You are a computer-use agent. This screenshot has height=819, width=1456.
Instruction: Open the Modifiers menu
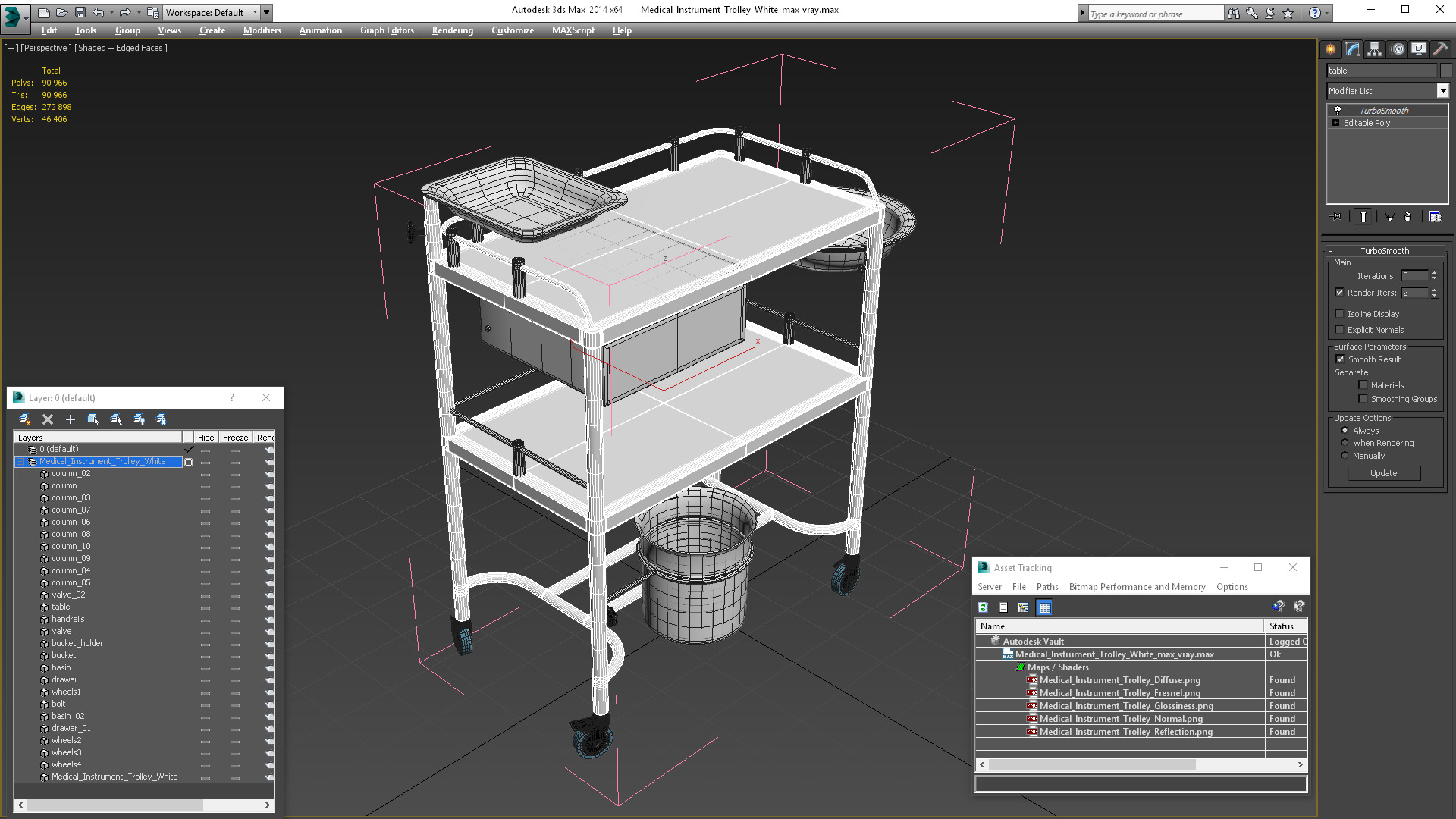(x=262, y=30)
